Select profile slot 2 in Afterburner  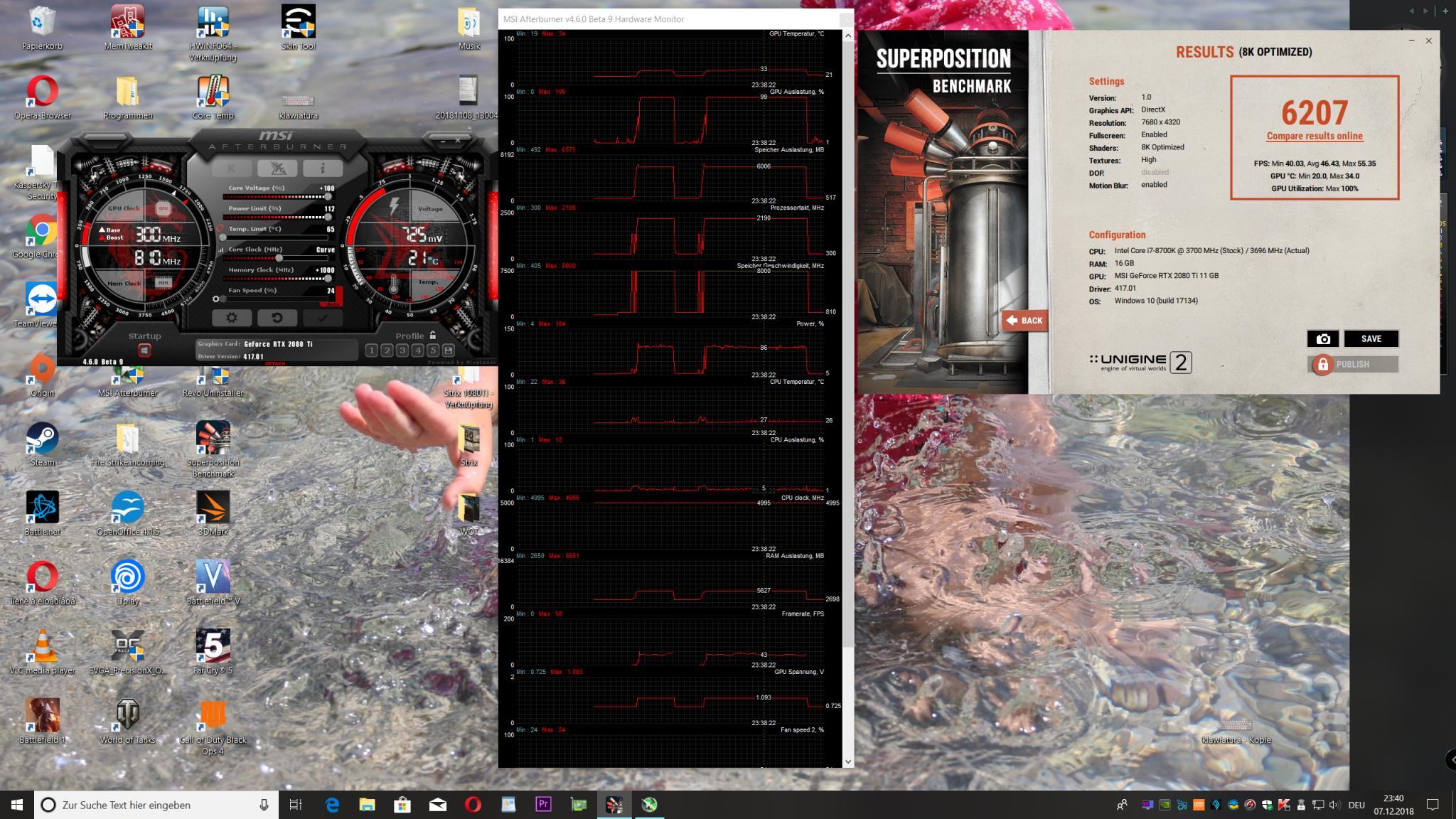[x=387, y=350]
